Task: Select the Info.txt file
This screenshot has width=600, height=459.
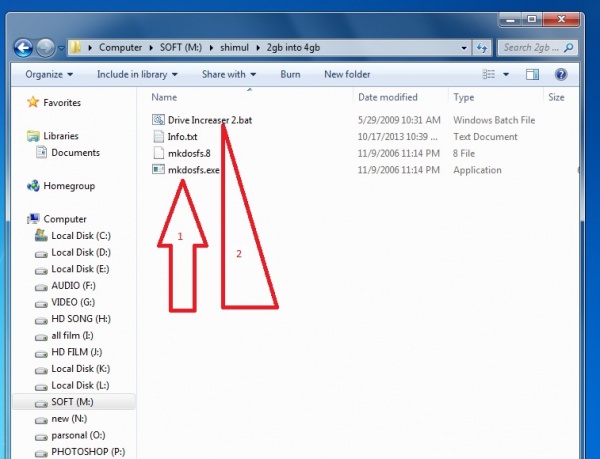Action: click(x=182, y=137)
